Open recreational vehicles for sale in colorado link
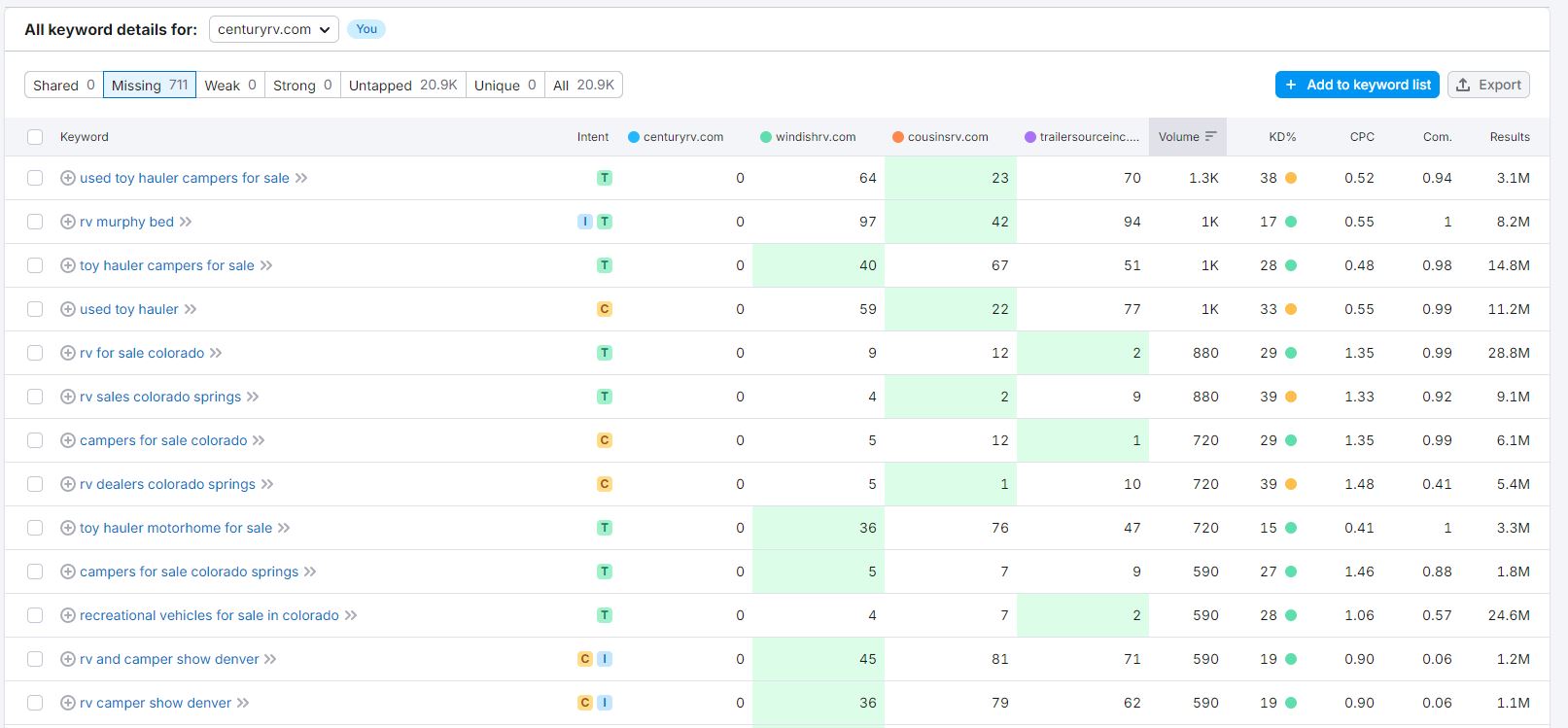Screen dimensions: 1568x728 pos(209,615)
